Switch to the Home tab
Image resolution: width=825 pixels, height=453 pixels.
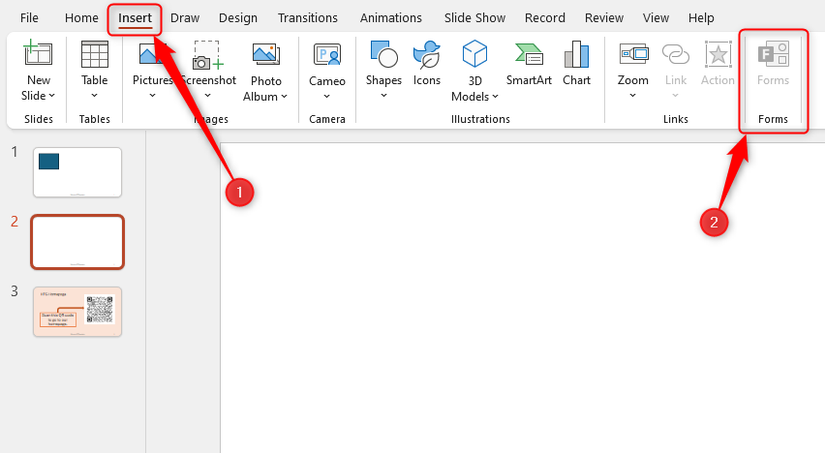coord(82,18)
